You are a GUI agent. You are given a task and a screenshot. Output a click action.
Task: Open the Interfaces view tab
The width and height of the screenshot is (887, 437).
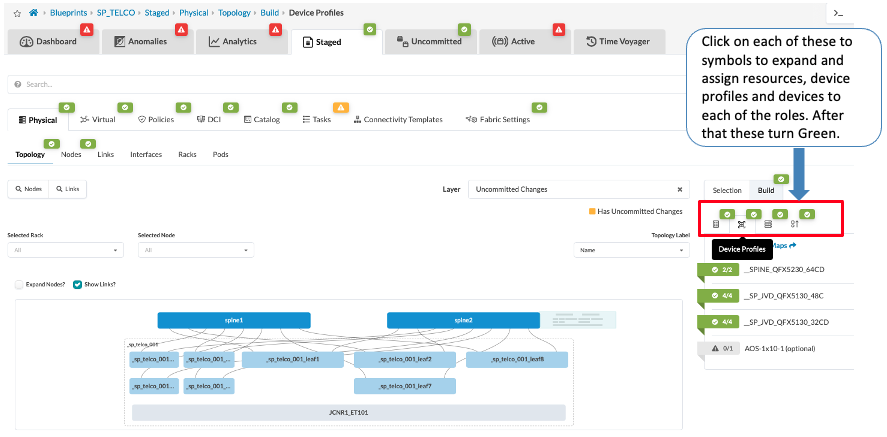click(x=146, y=154)
